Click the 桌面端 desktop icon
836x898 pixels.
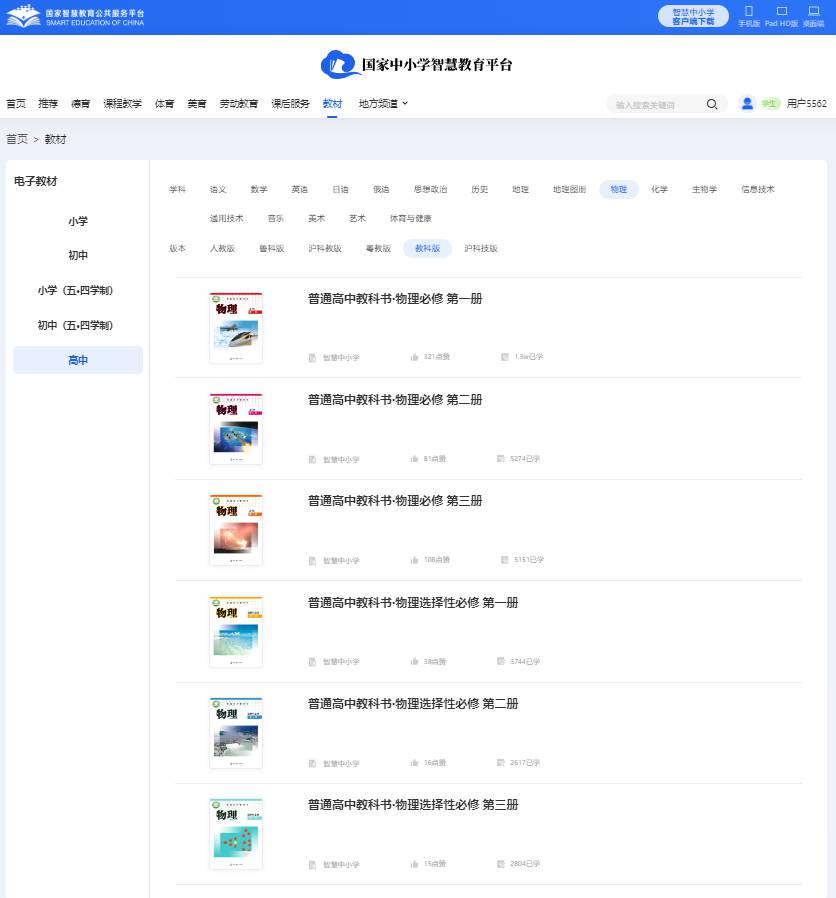point(813,12)
